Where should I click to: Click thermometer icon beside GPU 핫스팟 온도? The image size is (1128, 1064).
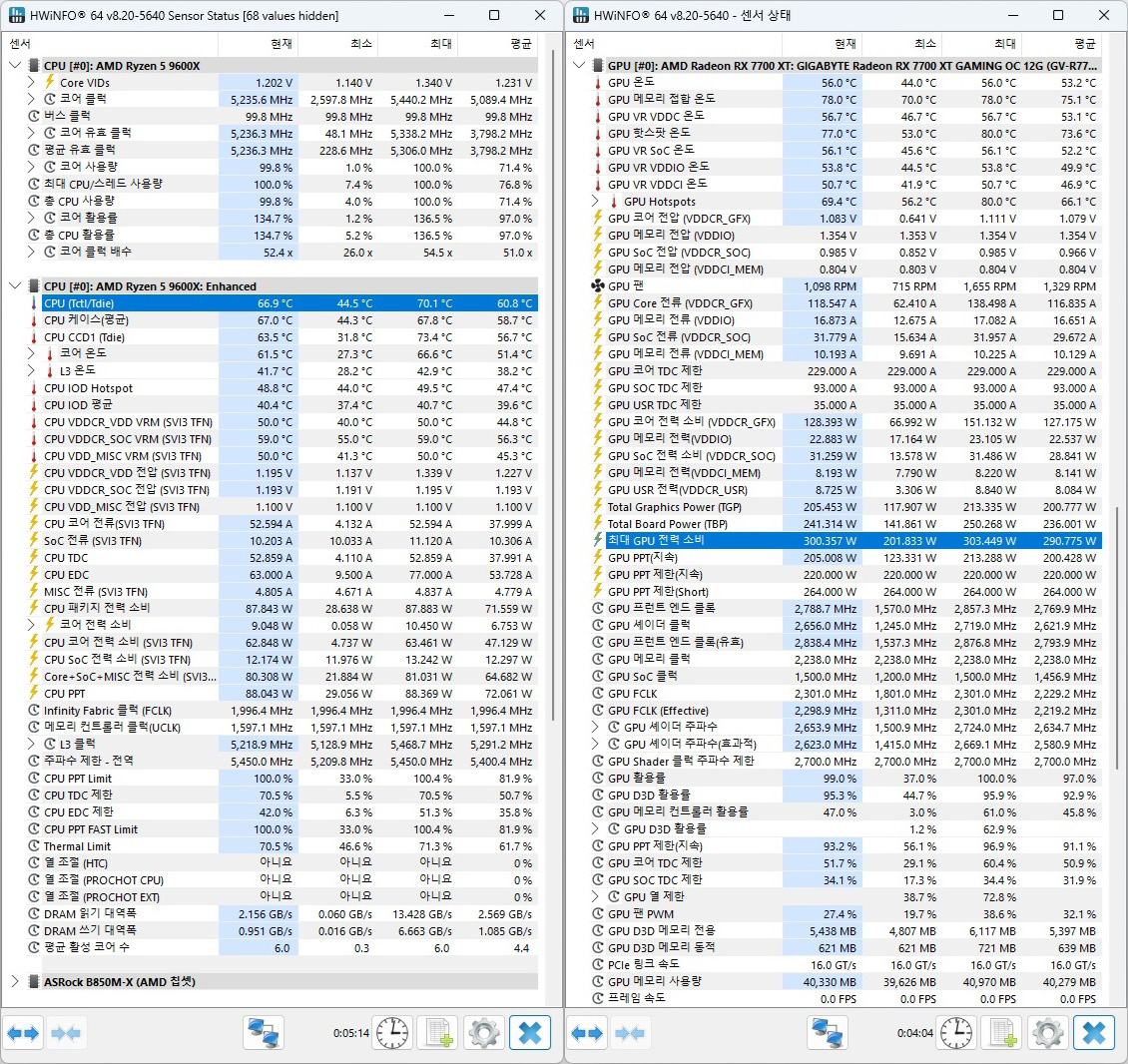(597, 133)
